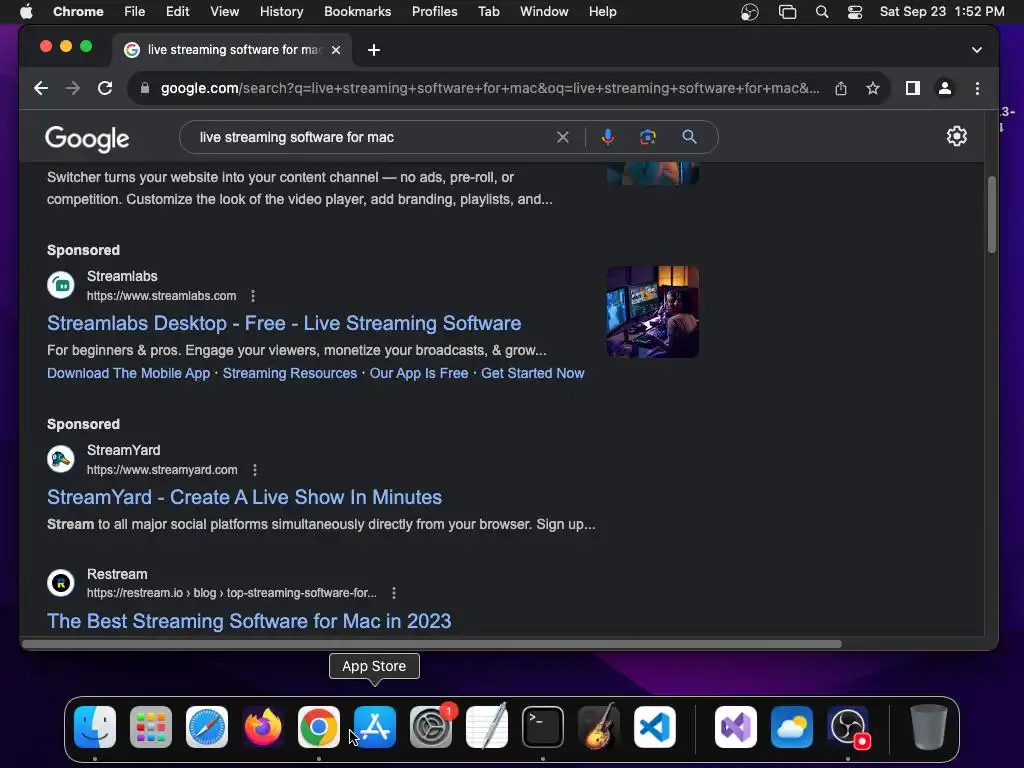
Task: Open Get Started Now sitelink
Action: coord(532,374)
